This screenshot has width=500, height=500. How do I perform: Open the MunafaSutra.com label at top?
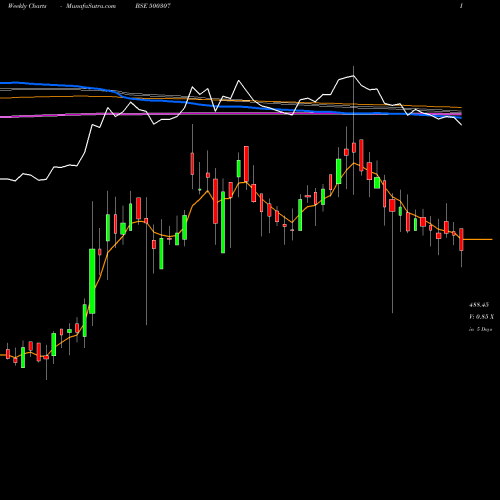[91, 6]
